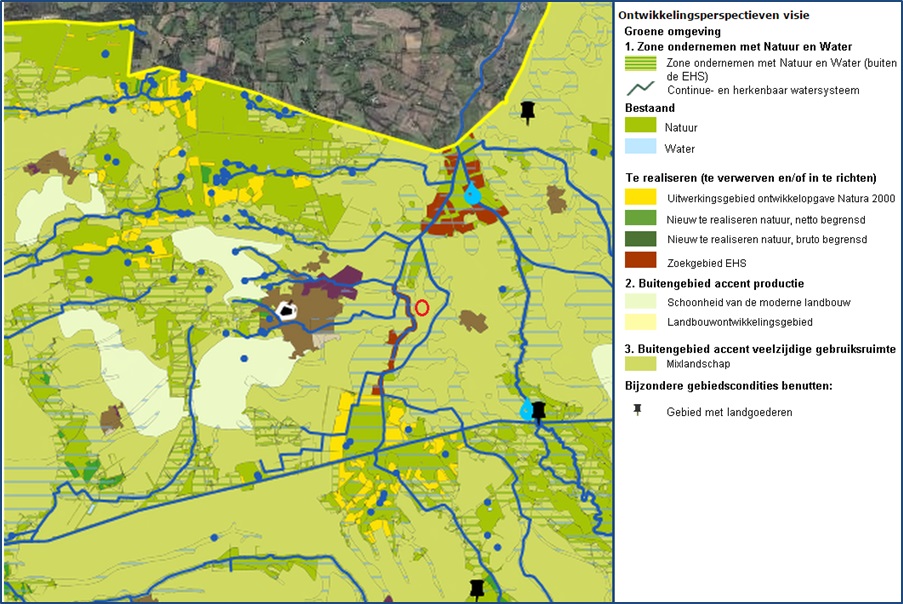Viewport: 903px width, 604px height.
Task: Click the black pushpin at map bottom edge
Action: coord(477,590)
